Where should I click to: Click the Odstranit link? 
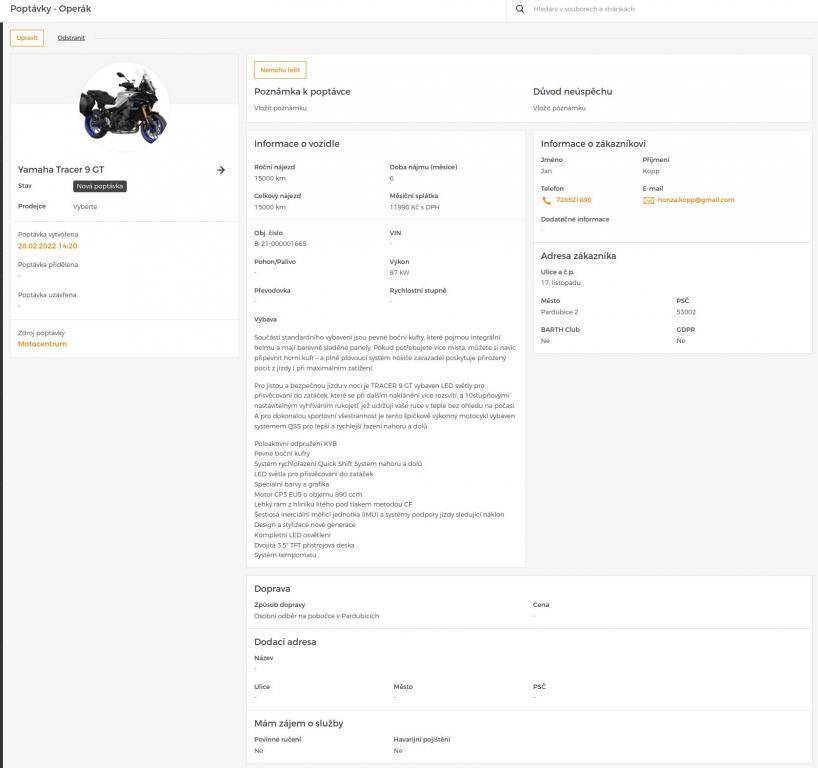(x=71, y=38)
